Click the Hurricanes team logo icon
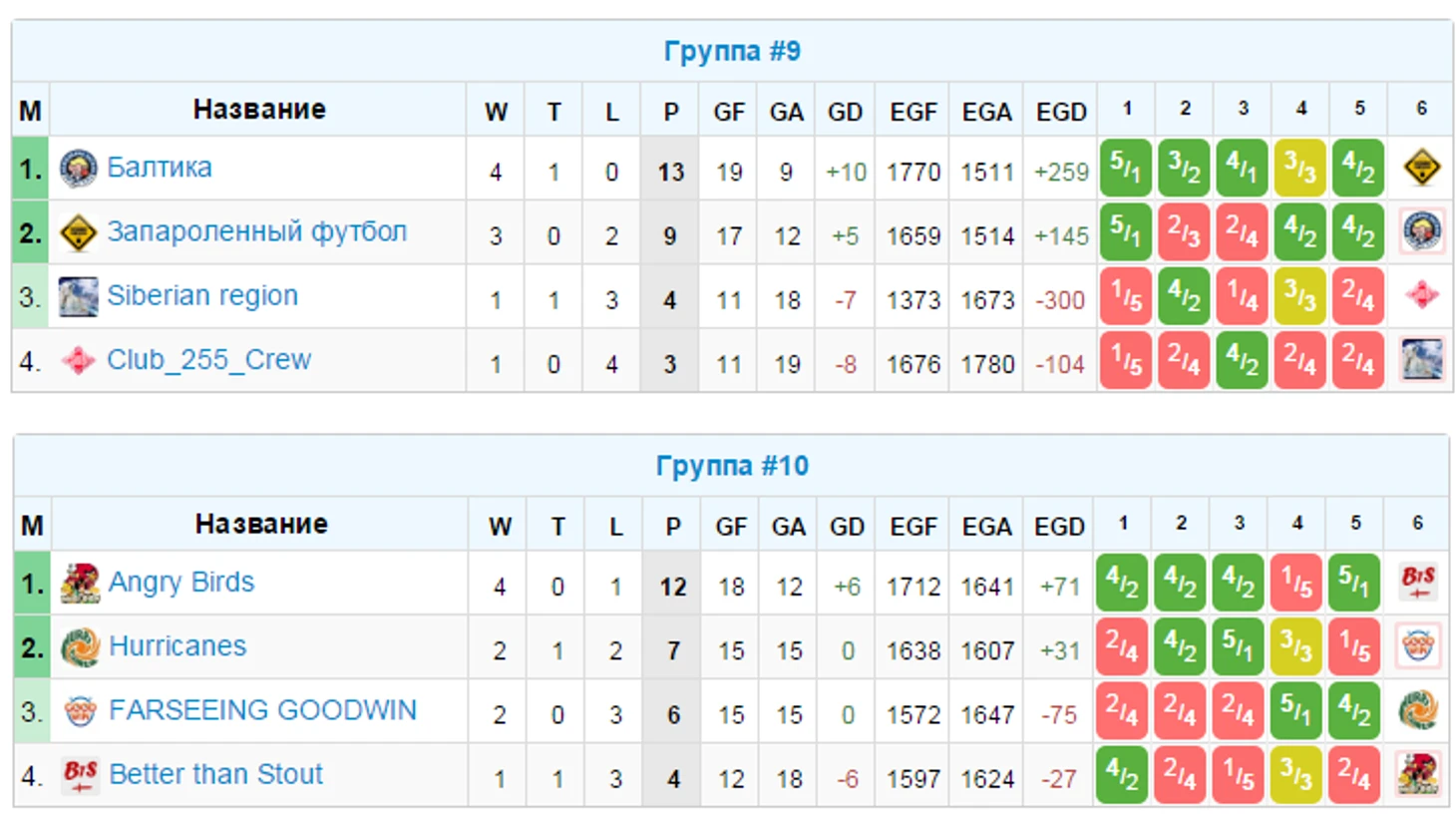Image resolution: width=1456 pixels, height=817 pixels. [x=80, y=647]
